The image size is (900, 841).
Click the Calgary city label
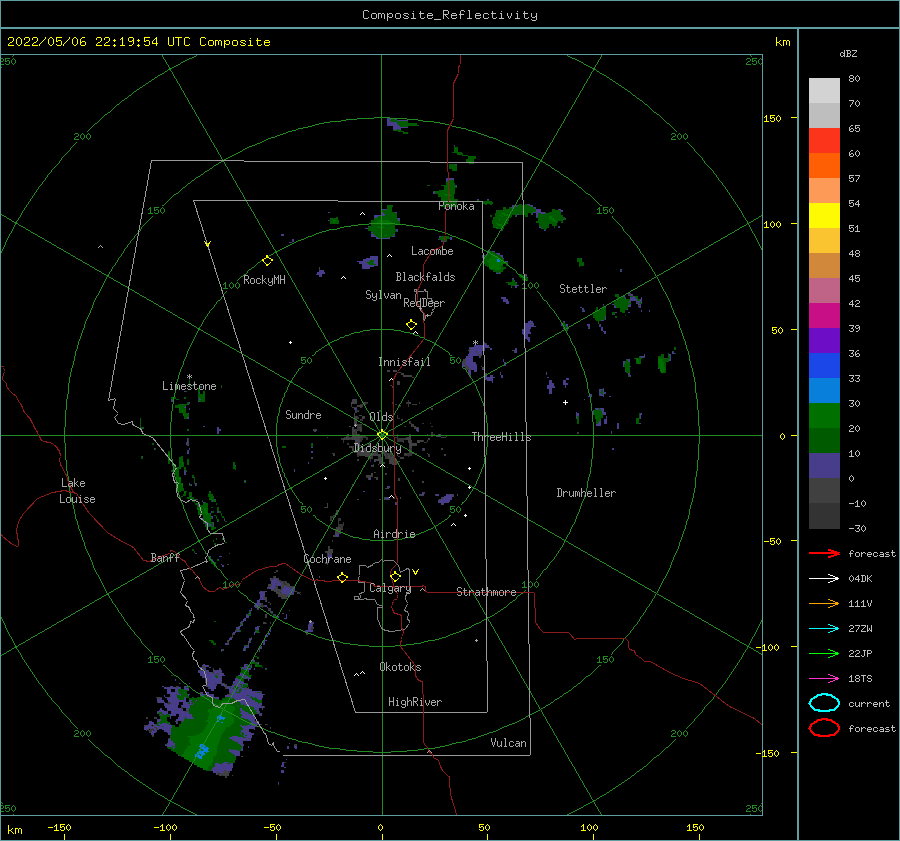(390, 588)
